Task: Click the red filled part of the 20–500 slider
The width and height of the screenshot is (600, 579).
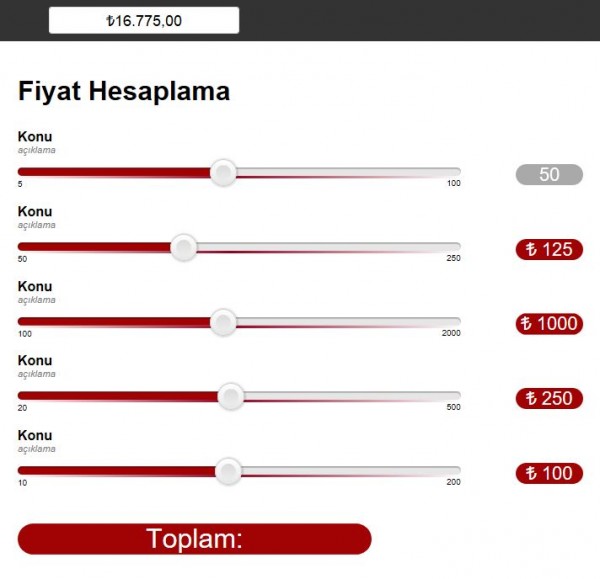Action: 120,397
